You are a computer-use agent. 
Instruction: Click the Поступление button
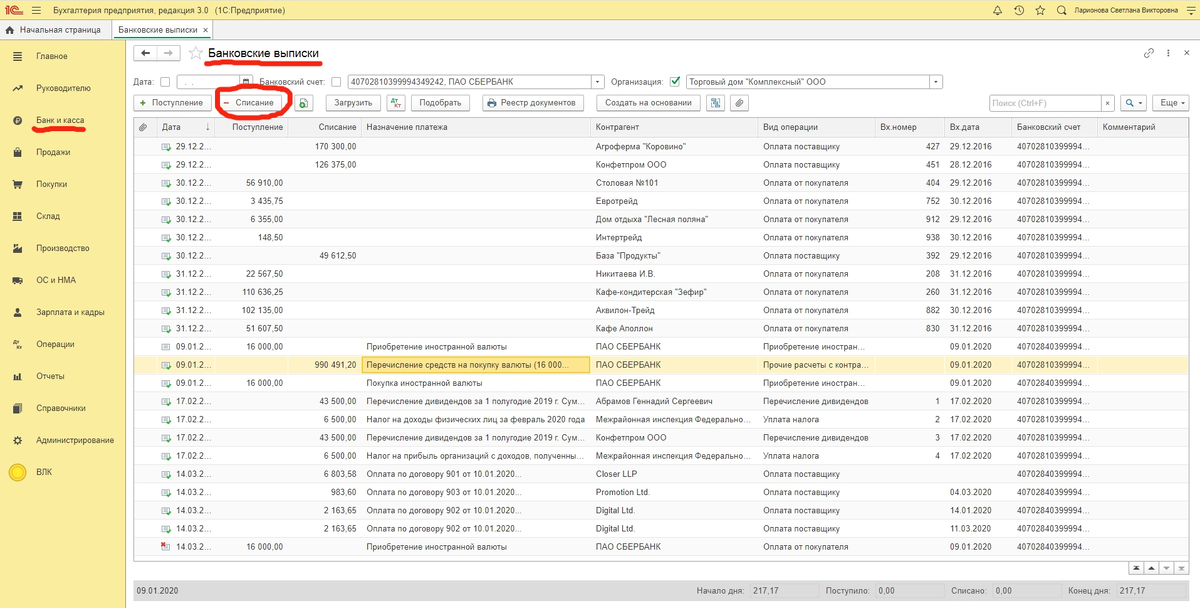172,102
